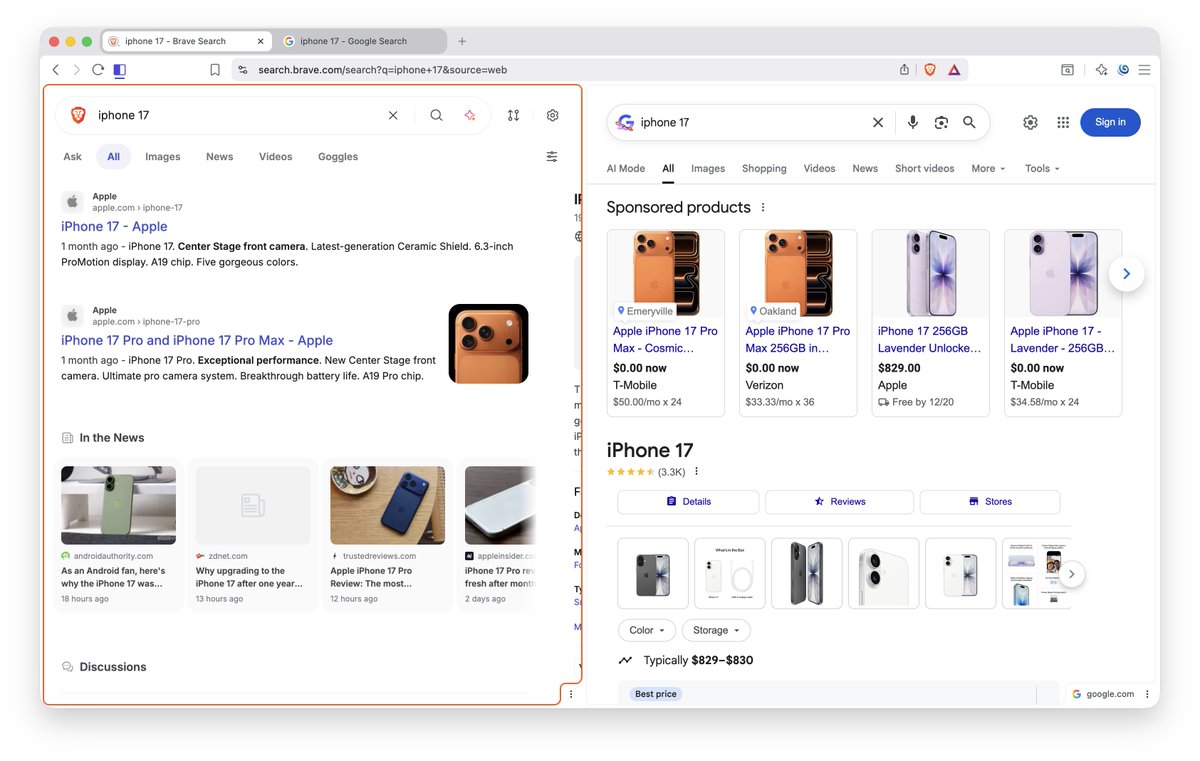Open Brave Rewards triangle icon
The image size is (1200, 761).
pyautogui.click(x=954, y=70)
